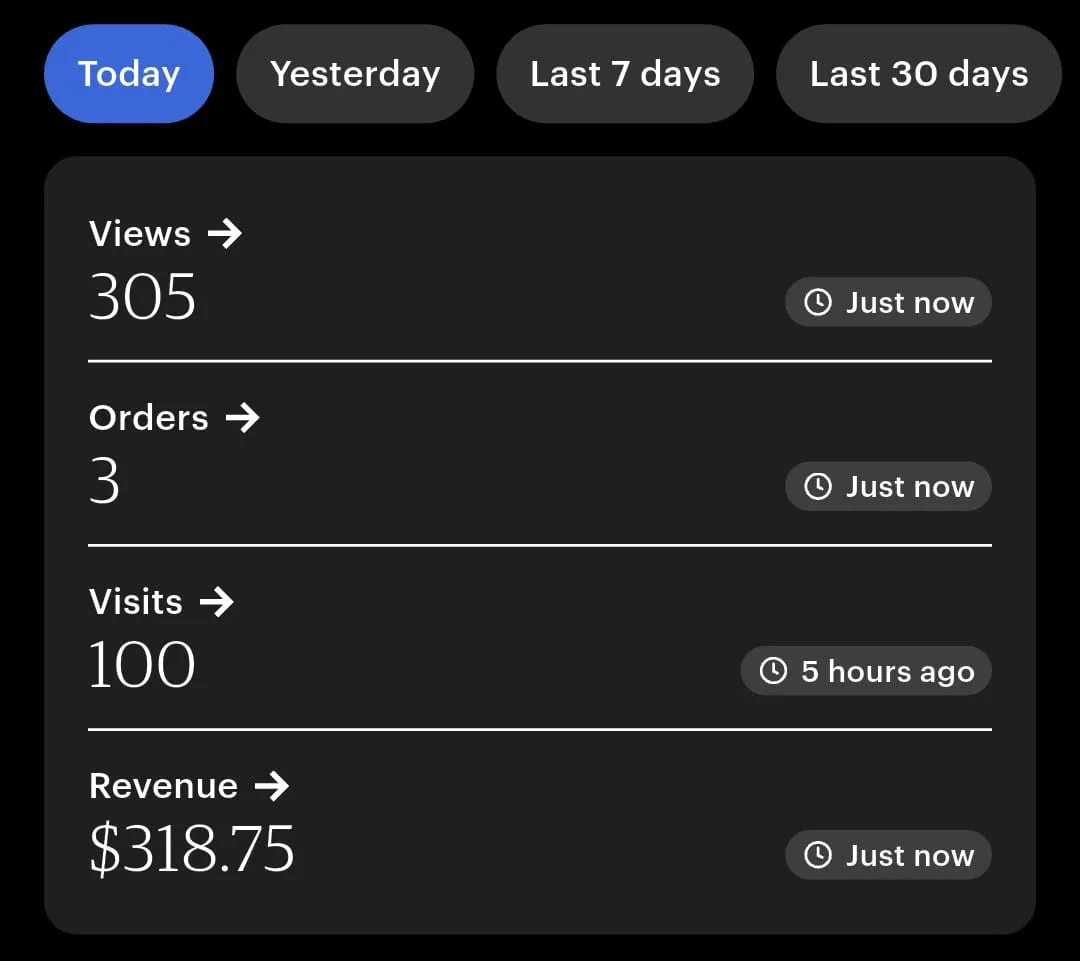The width and height of the screenshot is (1080, 961).
Task: Open the Views details link
Action: coord(140,234)
